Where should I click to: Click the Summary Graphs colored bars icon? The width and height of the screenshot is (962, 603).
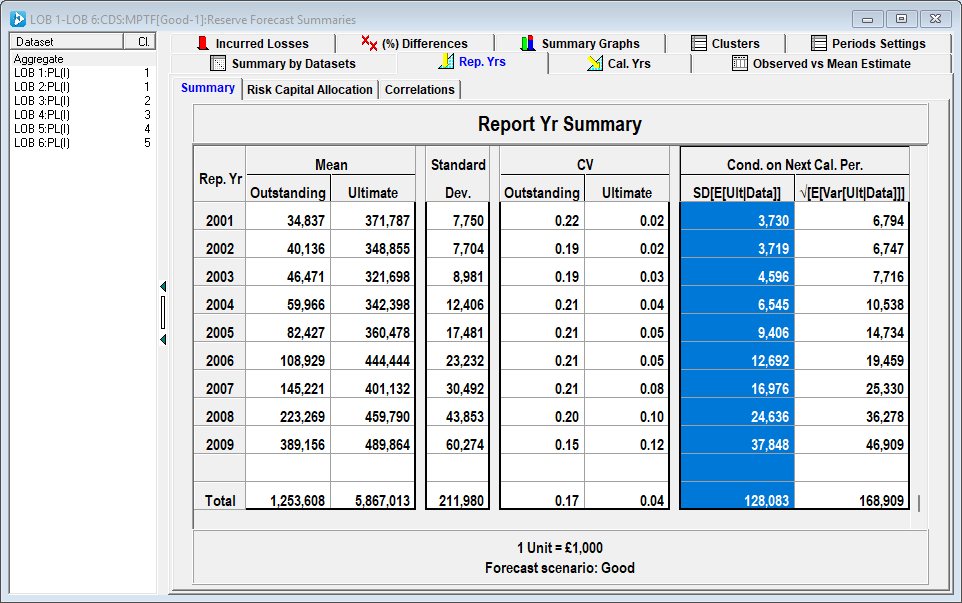[x=528, y=43]
